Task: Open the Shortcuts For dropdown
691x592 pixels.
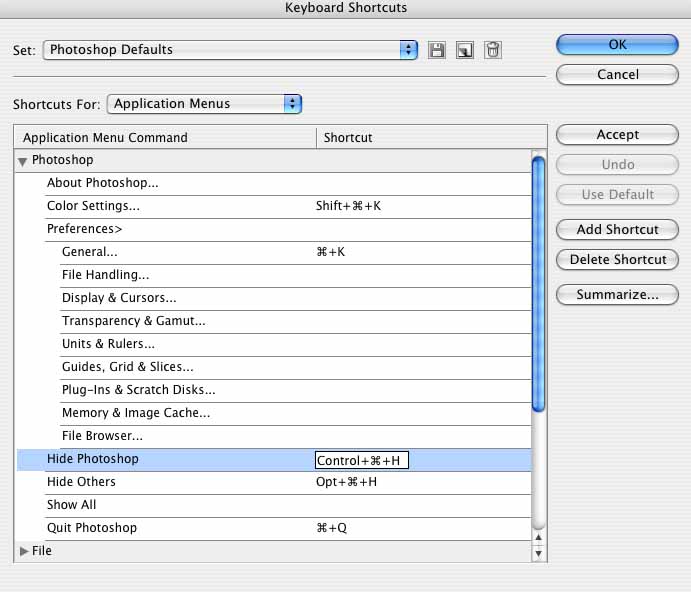Action: click(x=204, y=104)
